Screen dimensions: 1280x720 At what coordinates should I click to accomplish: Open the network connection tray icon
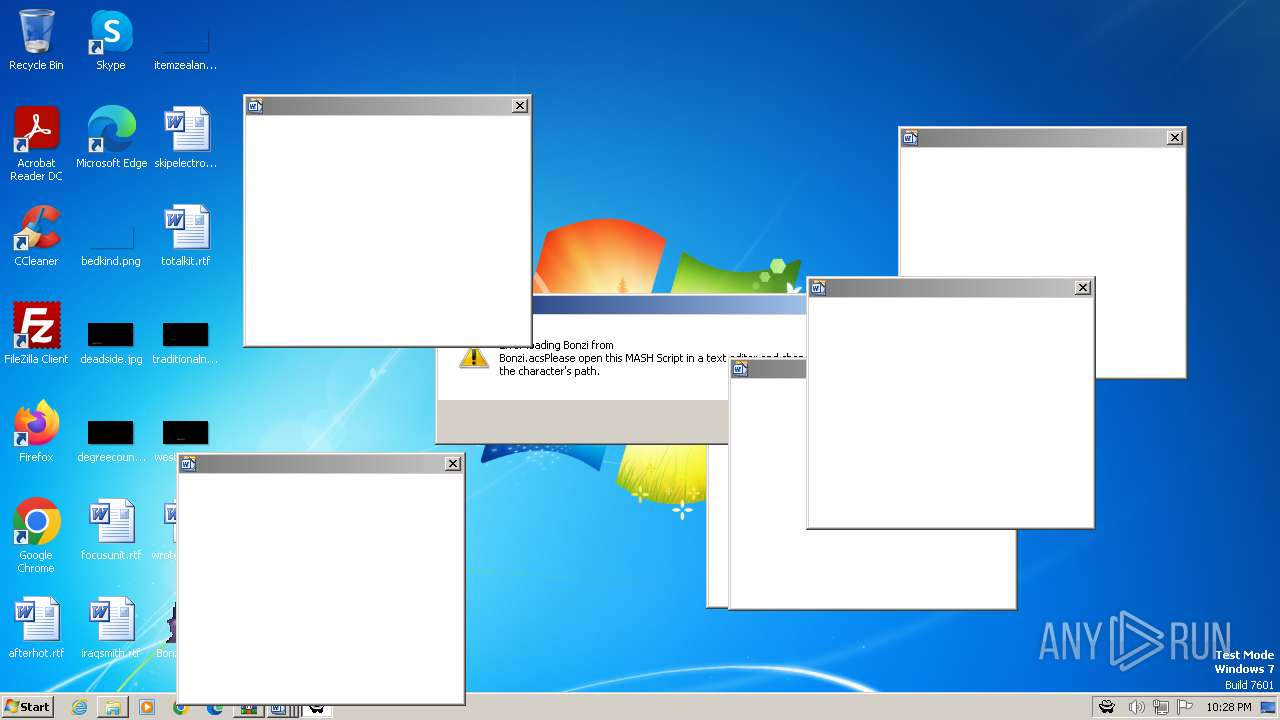(x=1161, y=707)
